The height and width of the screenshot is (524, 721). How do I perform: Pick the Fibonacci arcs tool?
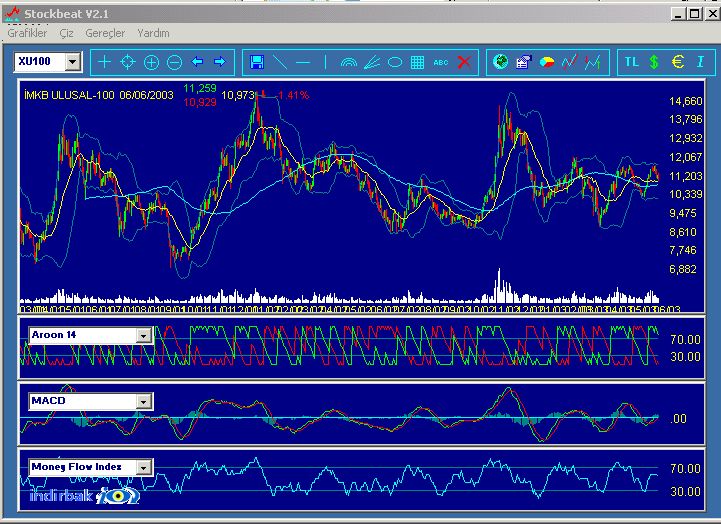(349, 62)
